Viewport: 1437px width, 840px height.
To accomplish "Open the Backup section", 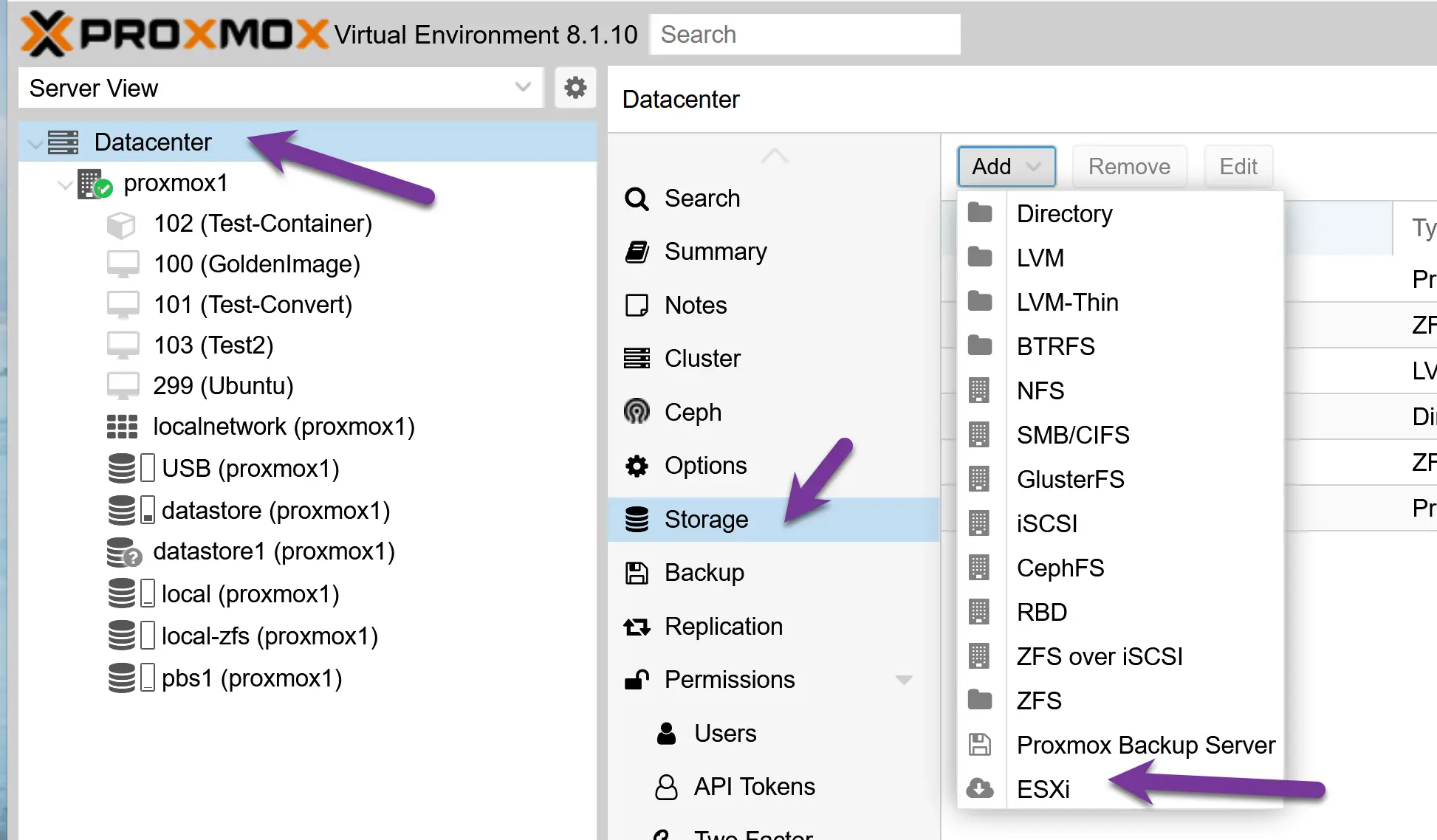I will (x=704, y=573).
